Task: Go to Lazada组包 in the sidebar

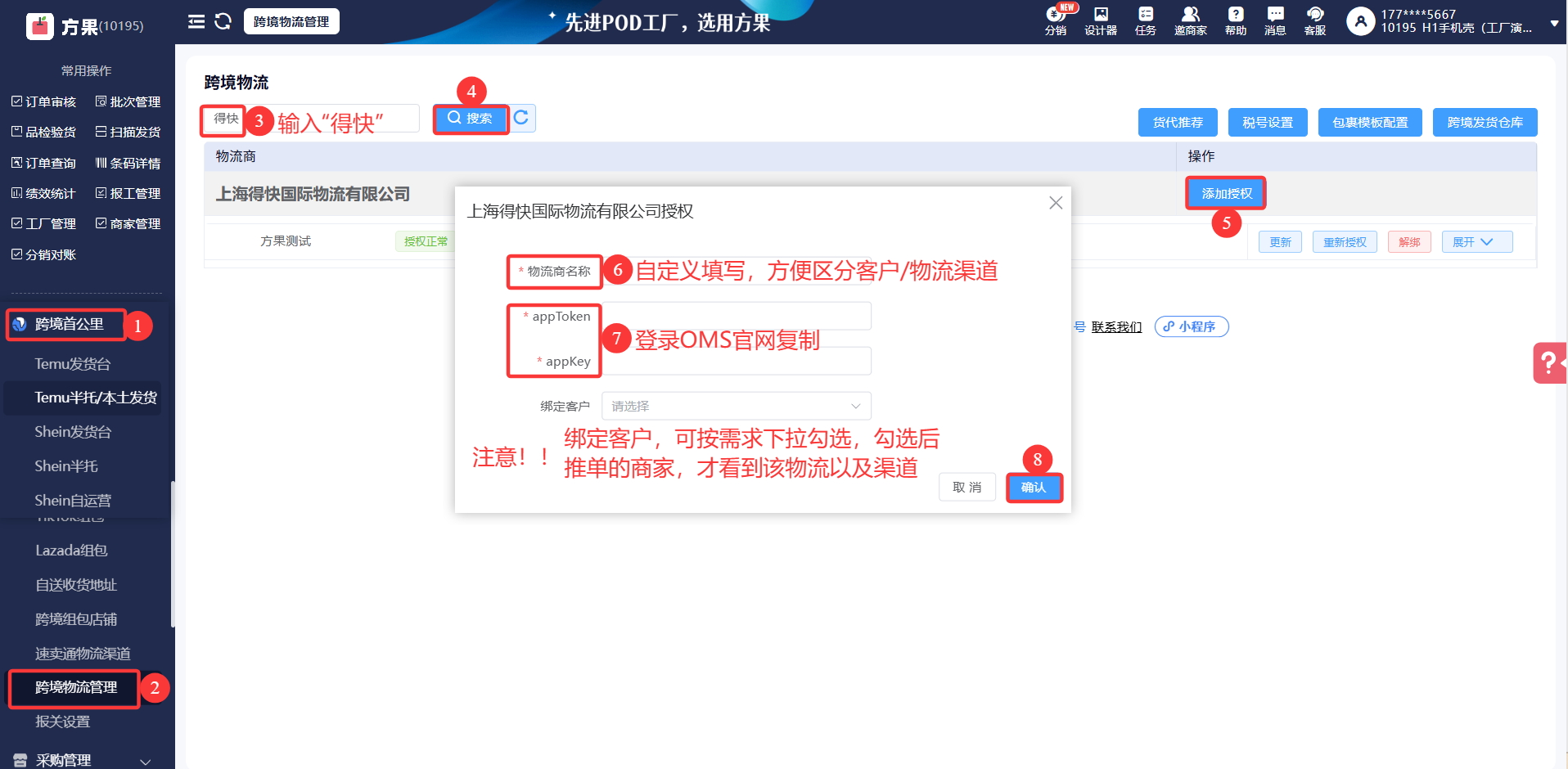Action: coord(72,551)
